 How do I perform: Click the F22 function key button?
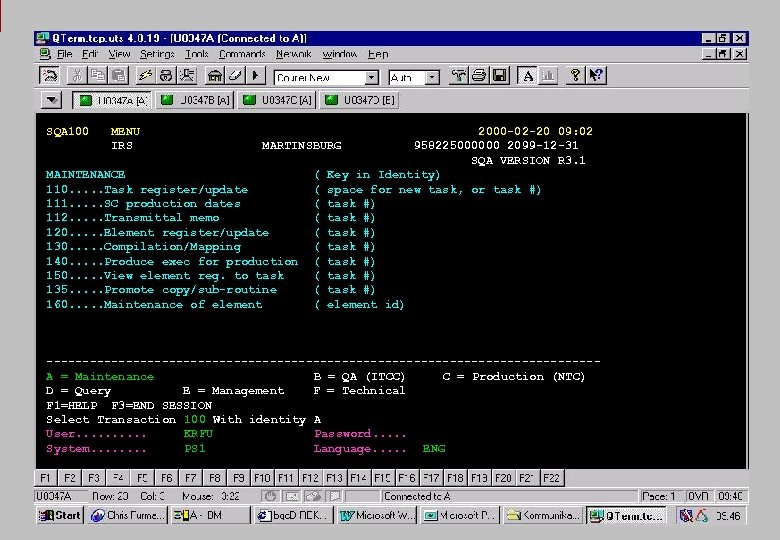551,478
